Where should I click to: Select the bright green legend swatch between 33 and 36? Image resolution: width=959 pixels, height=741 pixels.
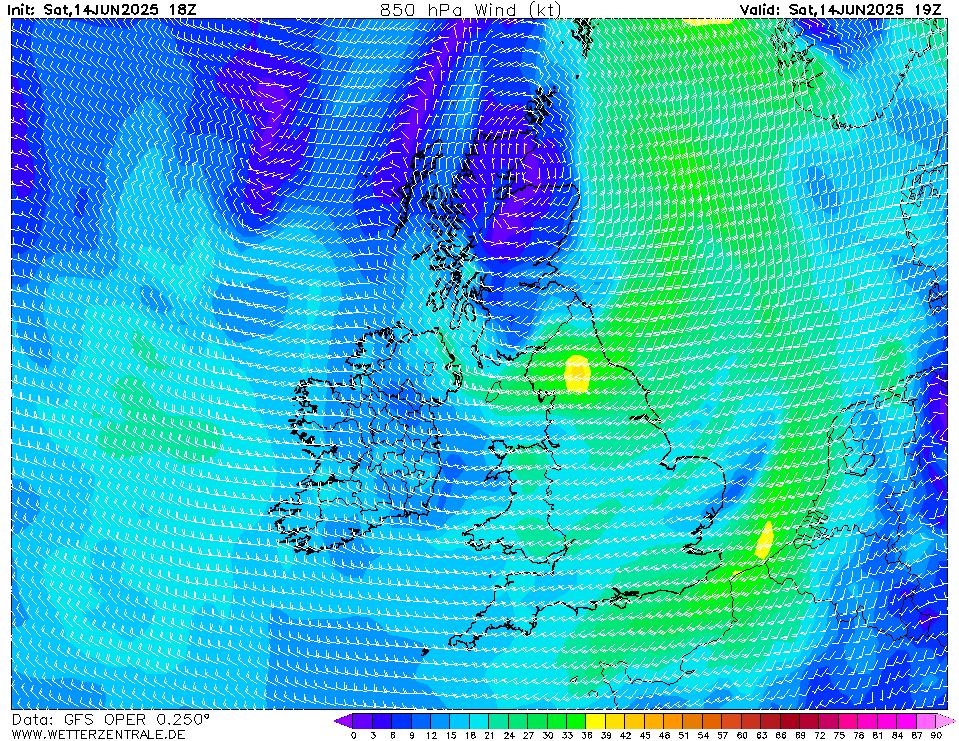(576, 721)
